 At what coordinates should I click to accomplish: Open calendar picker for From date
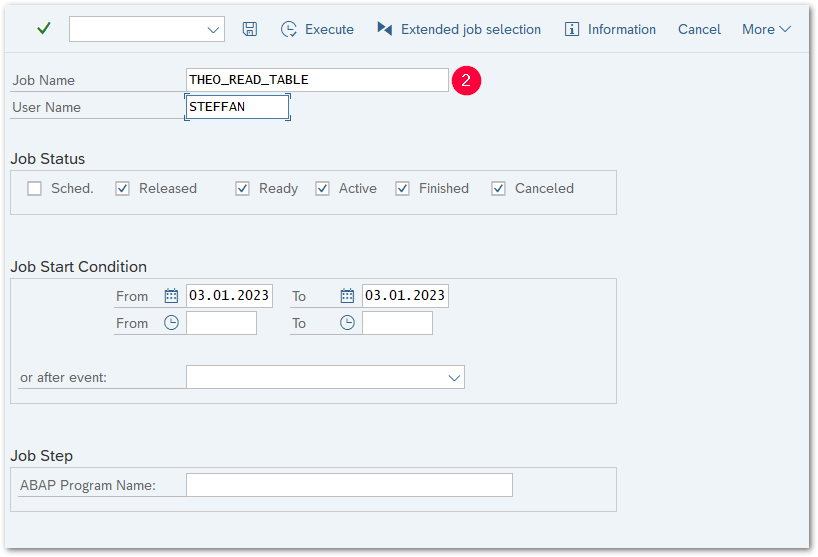point(171,296)
